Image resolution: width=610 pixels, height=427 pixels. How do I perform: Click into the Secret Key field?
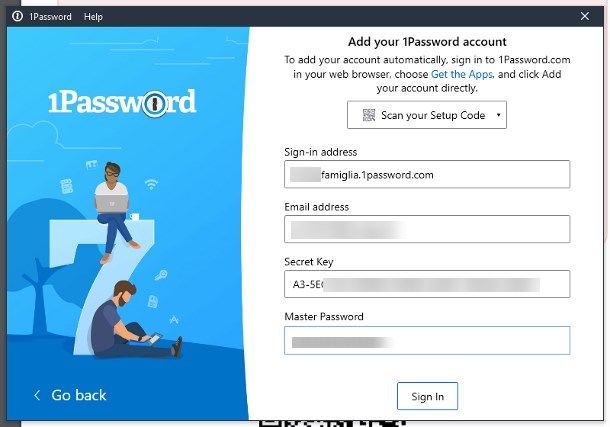[427, 284]
